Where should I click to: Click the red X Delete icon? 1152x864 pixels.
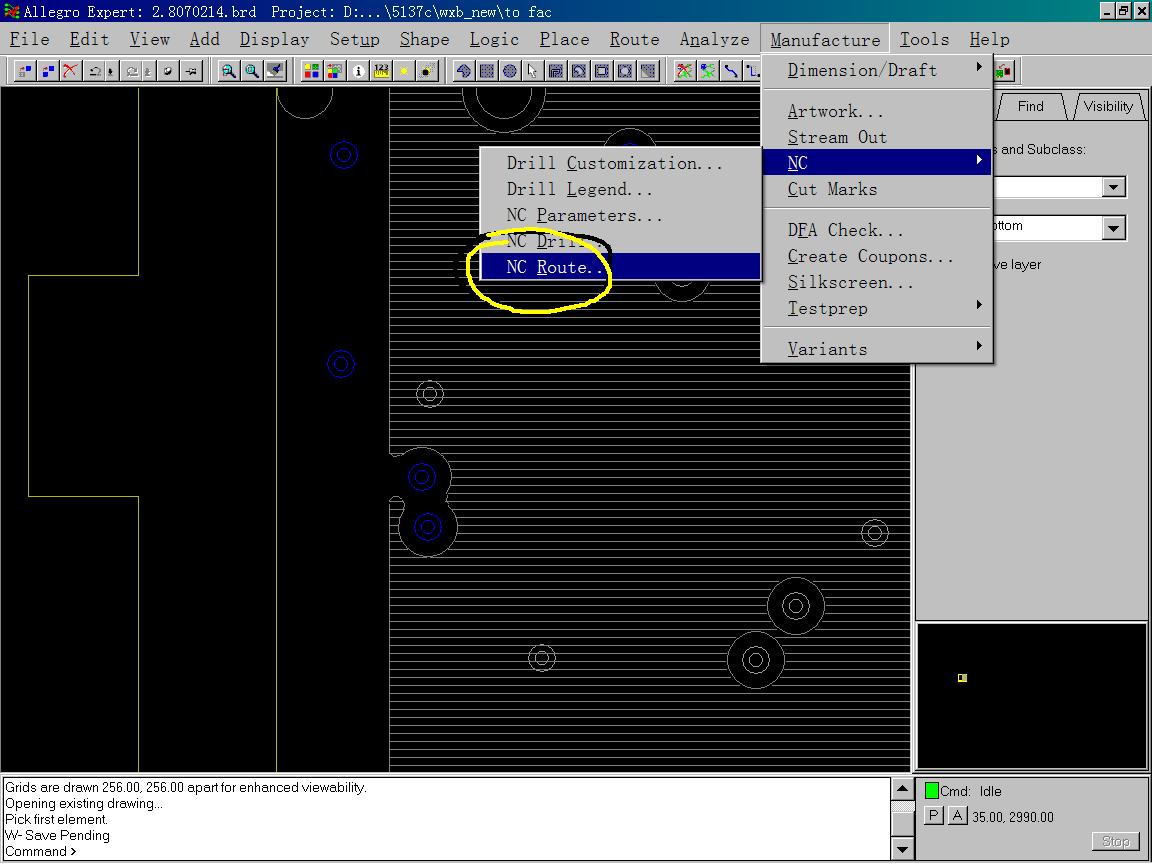(x=71, y=71)
